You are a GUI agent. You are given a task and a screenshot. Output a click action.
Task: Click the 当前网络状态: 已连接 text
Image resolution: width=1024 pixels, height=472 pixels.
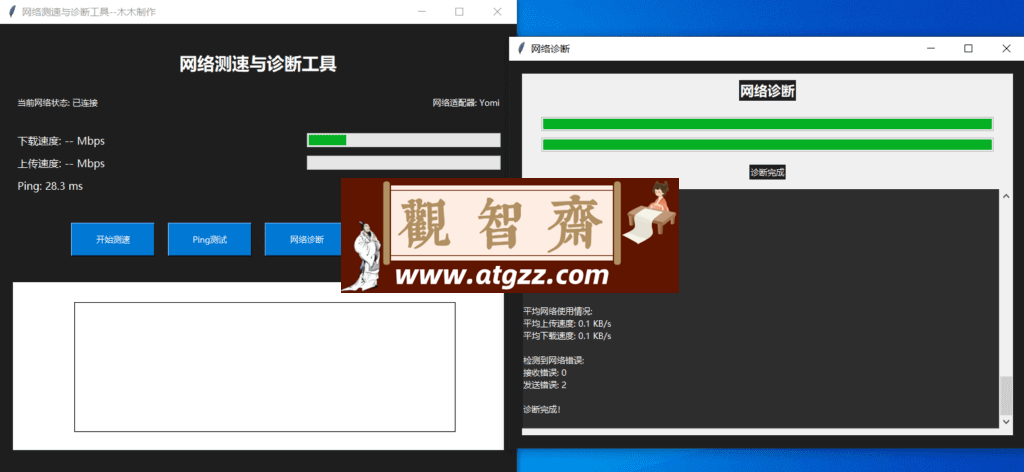click(57, 102)
